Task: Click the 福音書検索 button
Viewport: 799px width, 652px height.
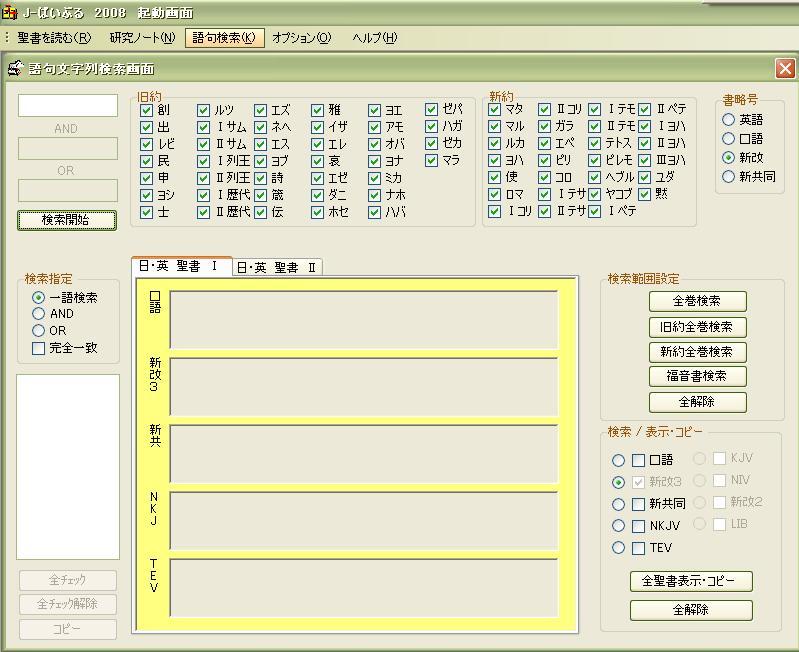Action: click(x=698, y=376)
